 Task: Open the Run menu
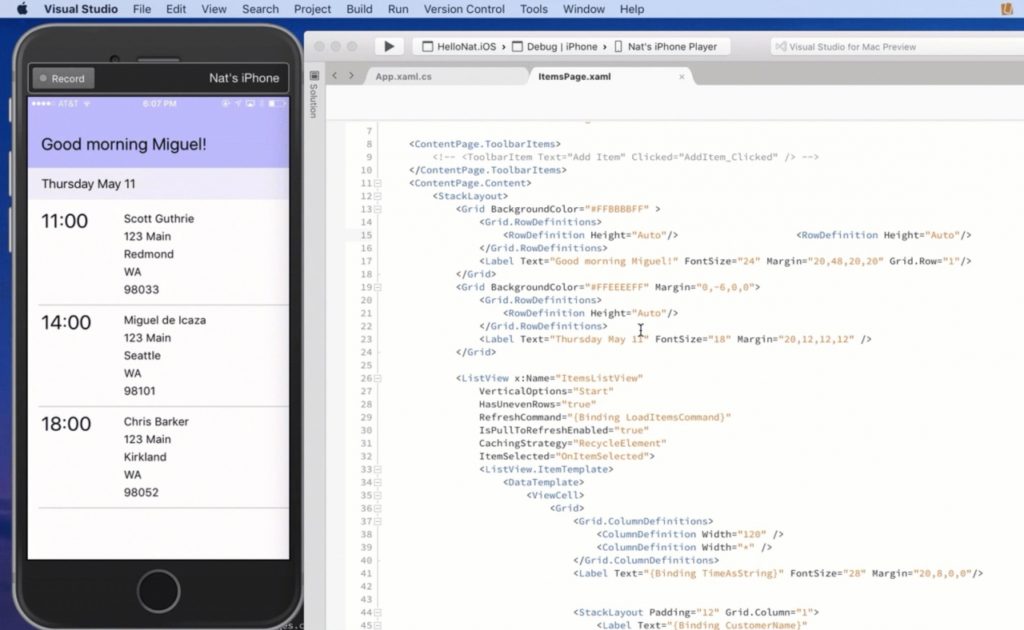pyautogui.click(x=398, y=9)
